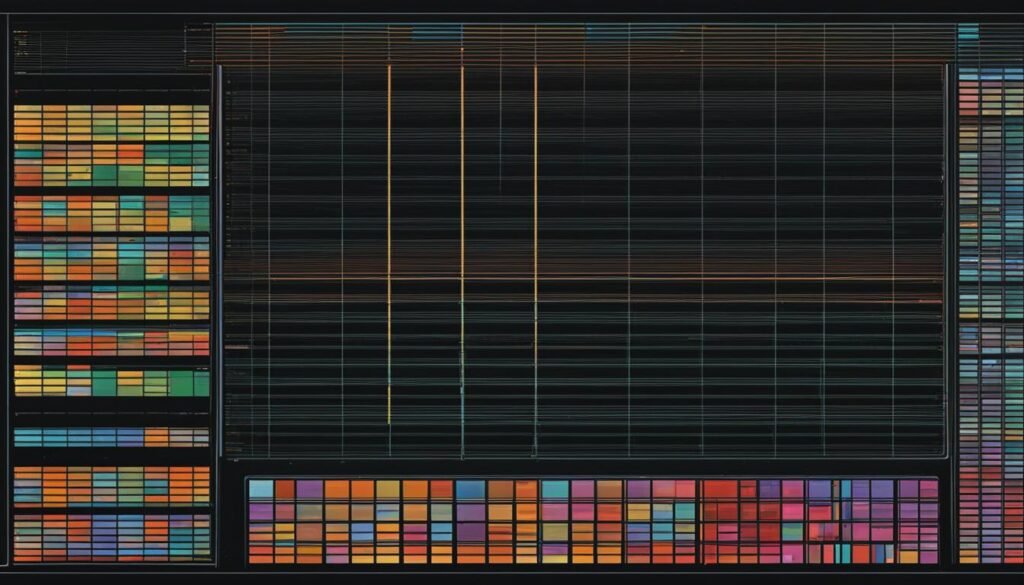This screenshot has width=1024, height=585.
Task: Select the large green cell in left panel's second group
Action: [104, 174]
